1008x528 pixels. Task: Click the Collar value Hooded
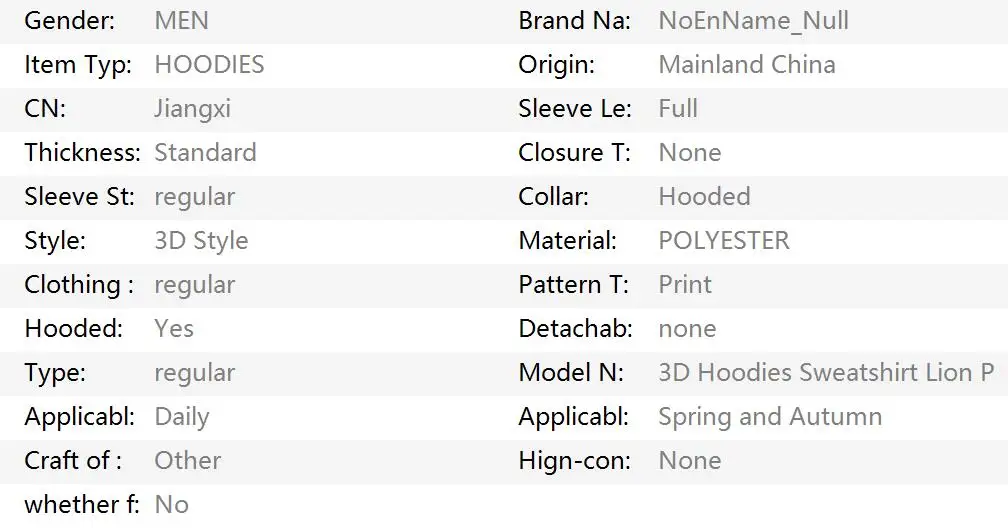coord(704,197)
